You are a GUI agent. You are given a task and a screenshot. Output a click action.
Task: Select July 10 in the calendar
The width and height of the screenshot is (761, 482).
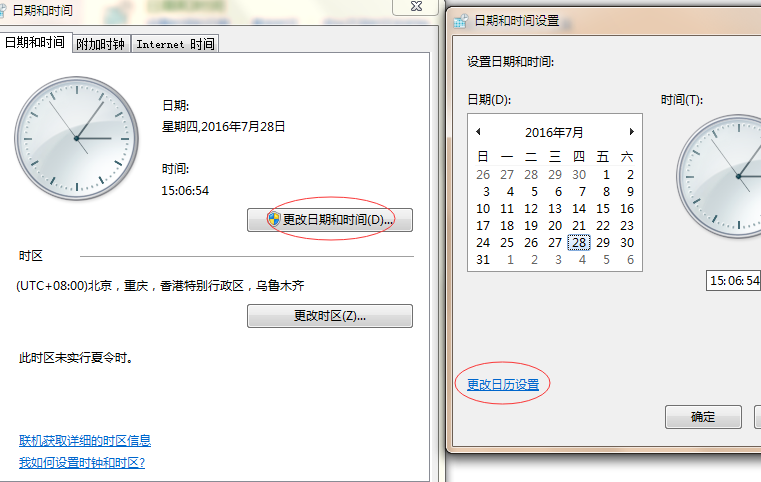(x=483, y=209)
